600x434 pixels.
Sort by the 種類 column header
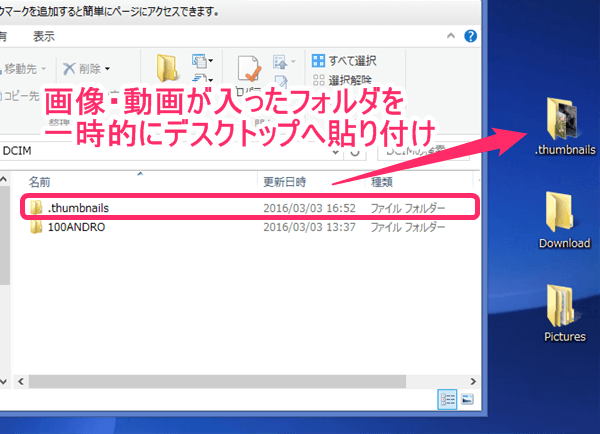pos(382,182)
